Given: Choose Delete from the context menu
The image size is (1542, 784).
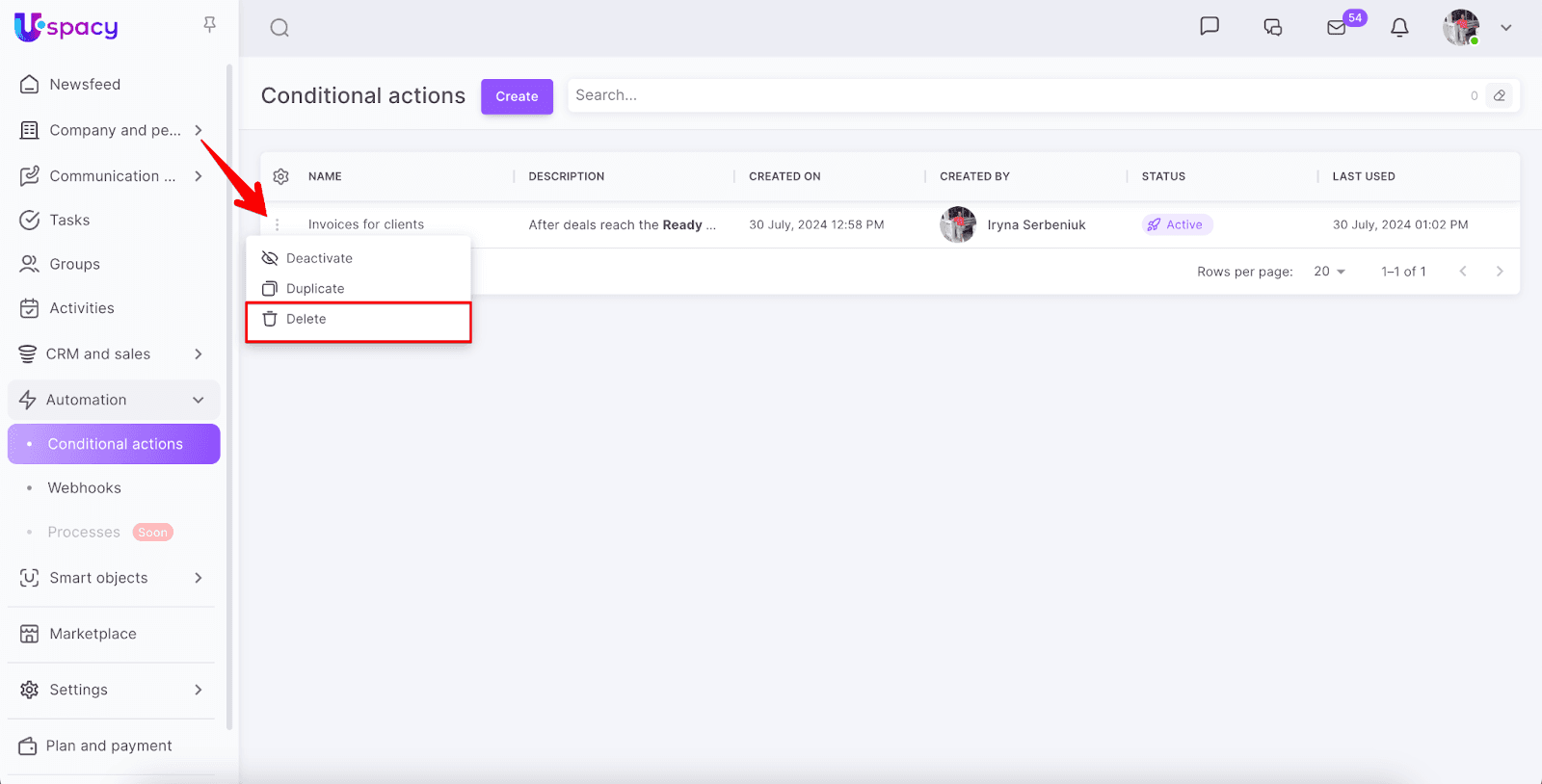Looking at the screenshot, I should [306, 319].
